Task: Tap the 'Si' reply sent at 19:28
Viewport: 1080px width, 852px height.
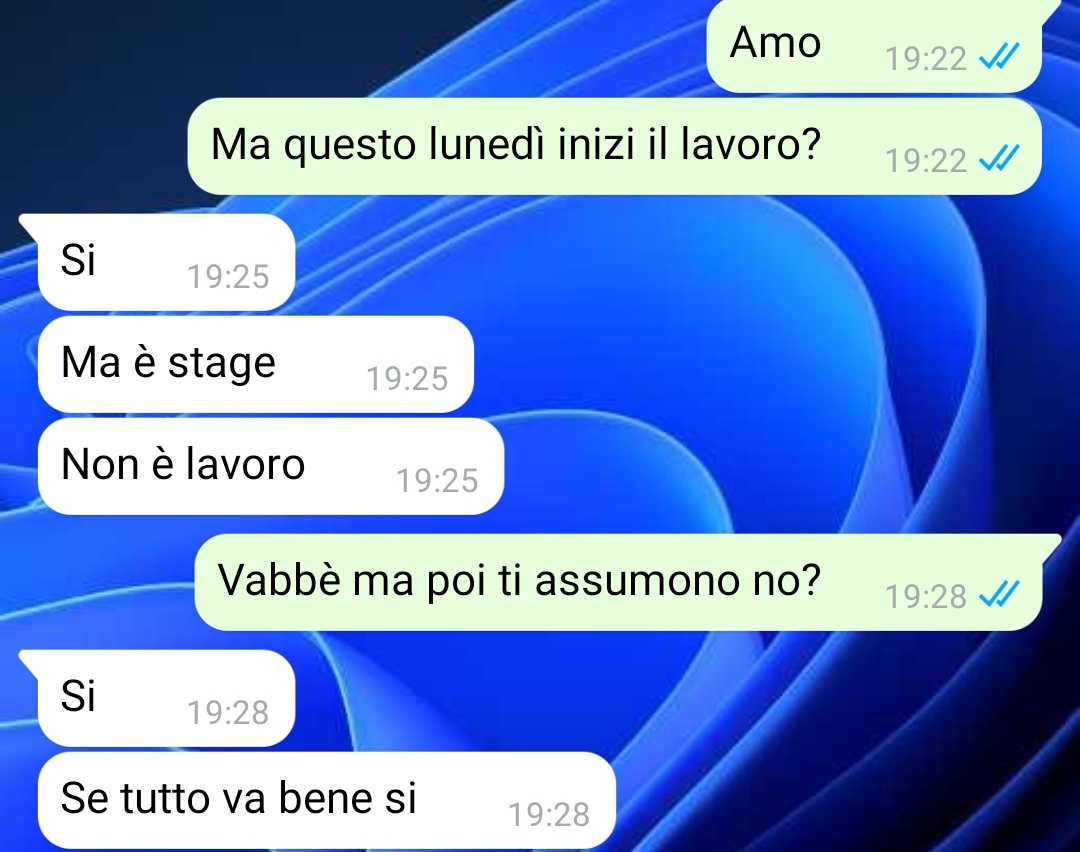Action: [166, 698]
